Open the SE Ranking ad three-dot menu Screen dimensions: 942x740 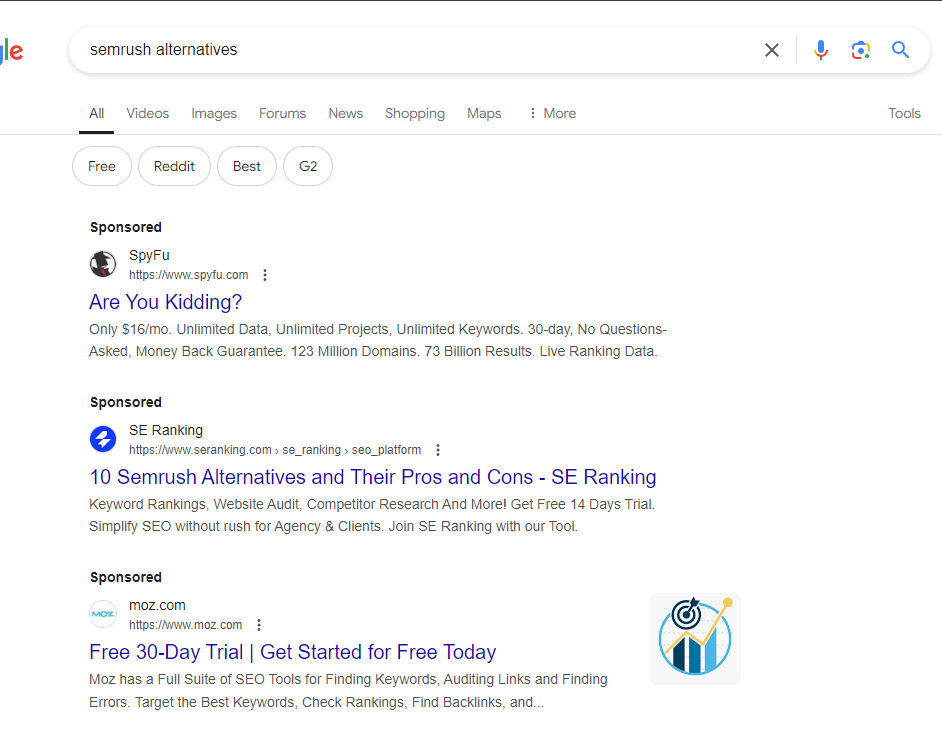(x=438, y=450)
